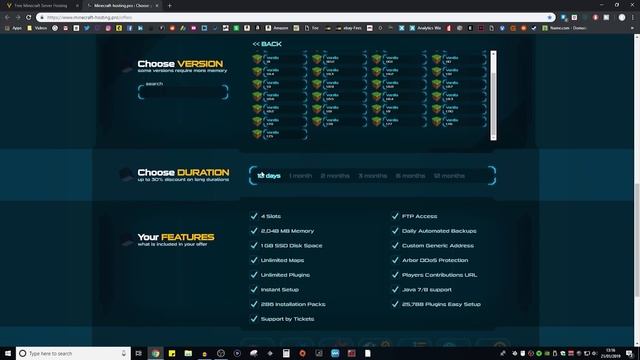This screenshot has height=360, width=640.
Task: Open the Chrome three-dot menu
Action: pos(633,17)
